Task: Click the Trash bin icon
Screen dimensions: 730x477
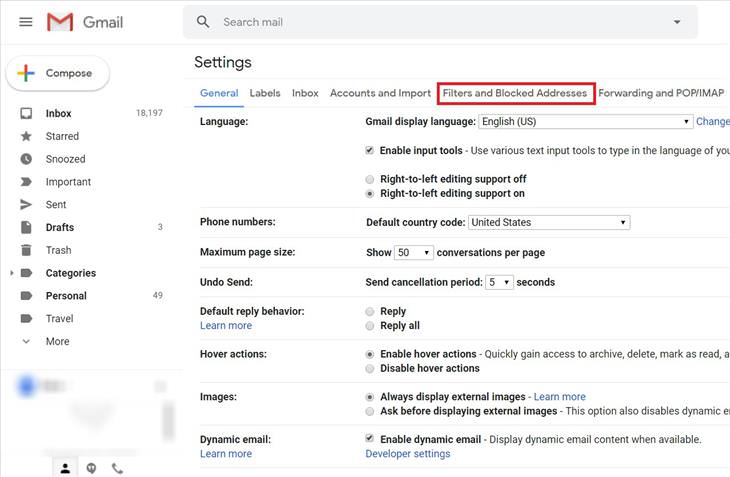Action: 26,250
